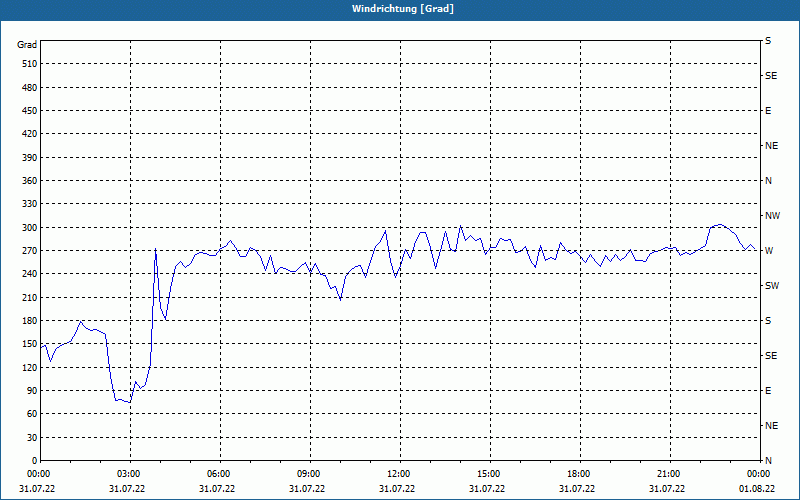Click the N compass label beside 360 gridline
Screen dimensions: 800x500
[768, 181]
